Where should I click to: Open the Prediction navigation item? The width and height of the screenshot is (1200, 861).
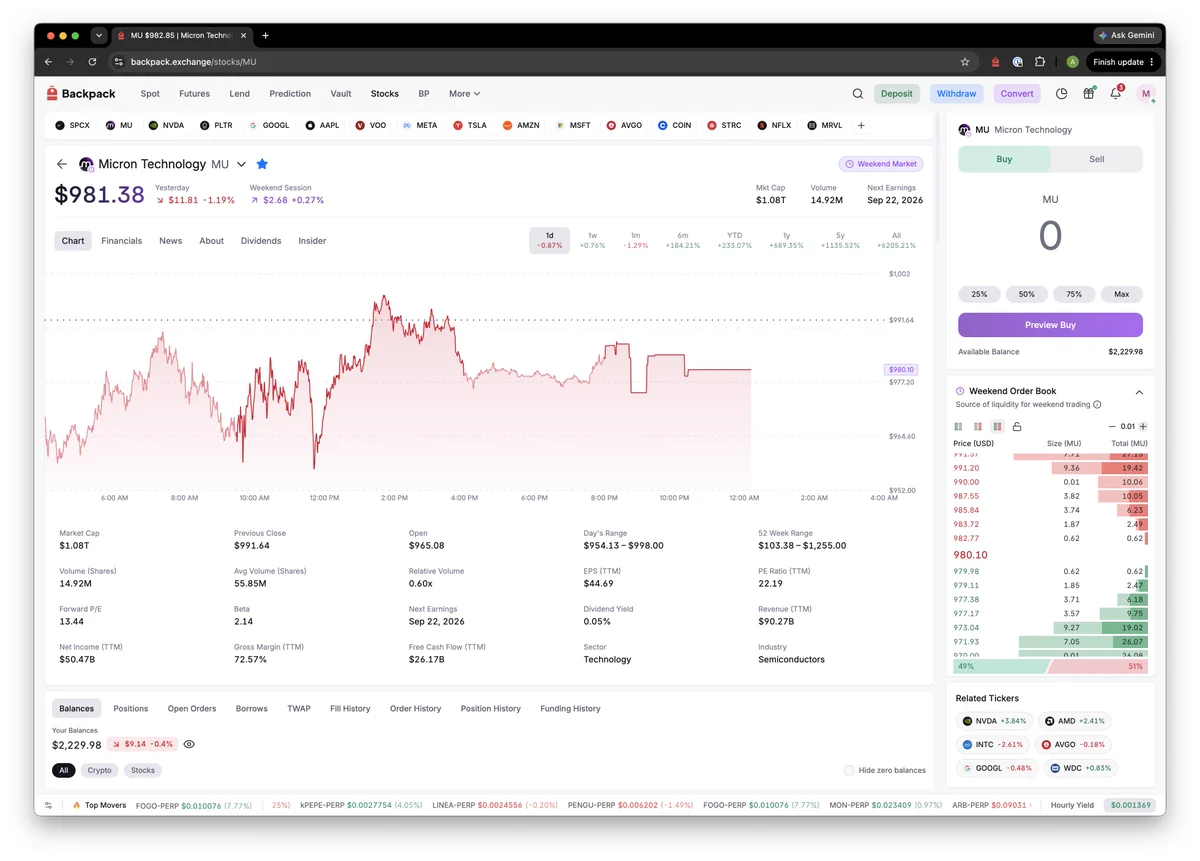[x=290, y=94]
